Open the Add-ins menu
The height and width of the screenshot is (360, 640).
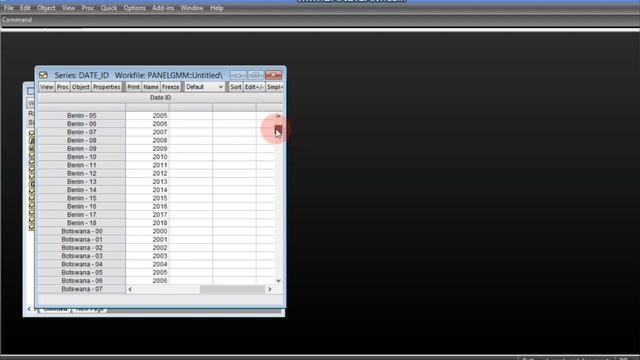pos(163,8)
